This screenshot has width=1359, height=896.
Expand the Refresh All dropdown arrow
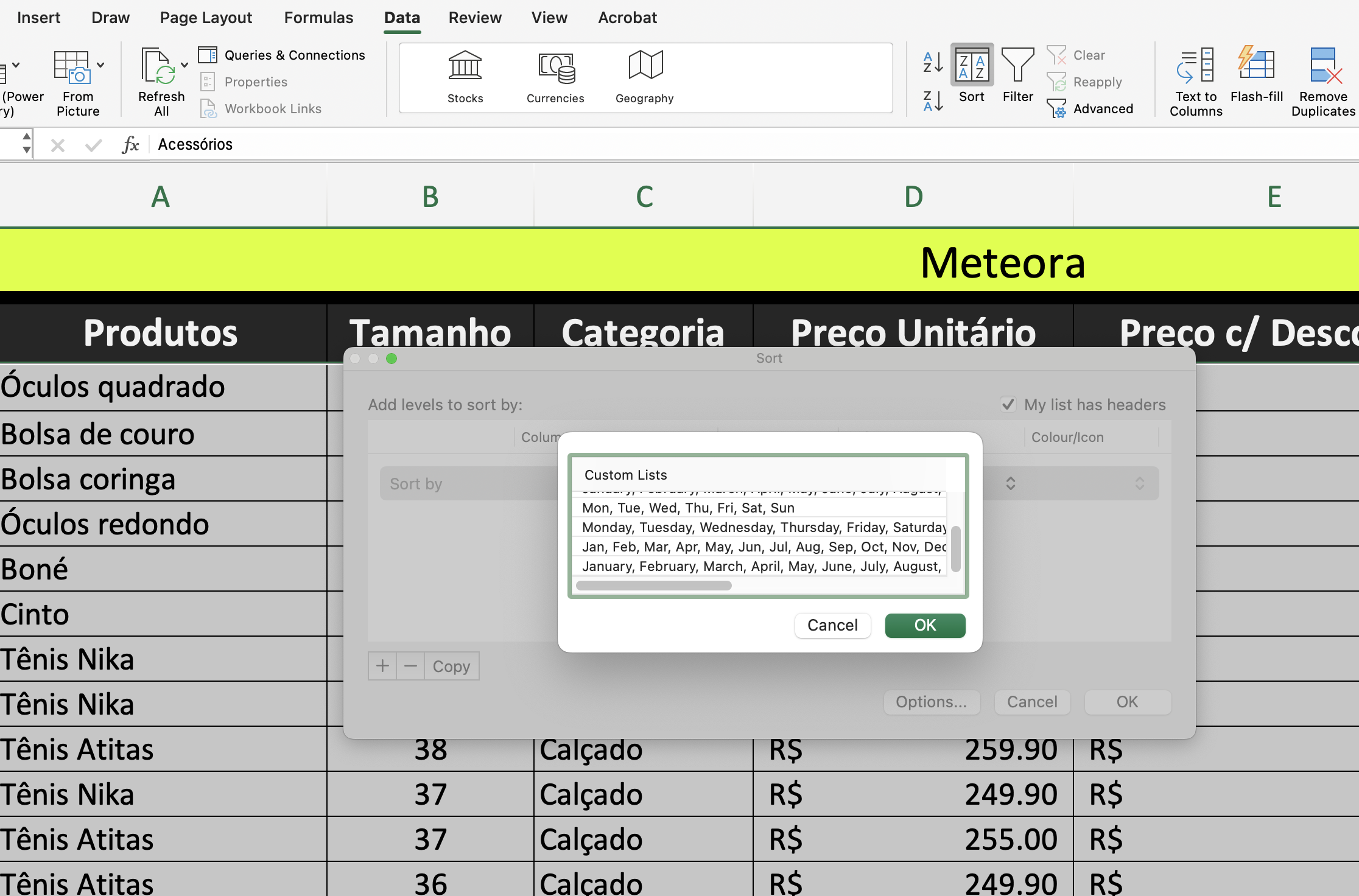[184, 65]
